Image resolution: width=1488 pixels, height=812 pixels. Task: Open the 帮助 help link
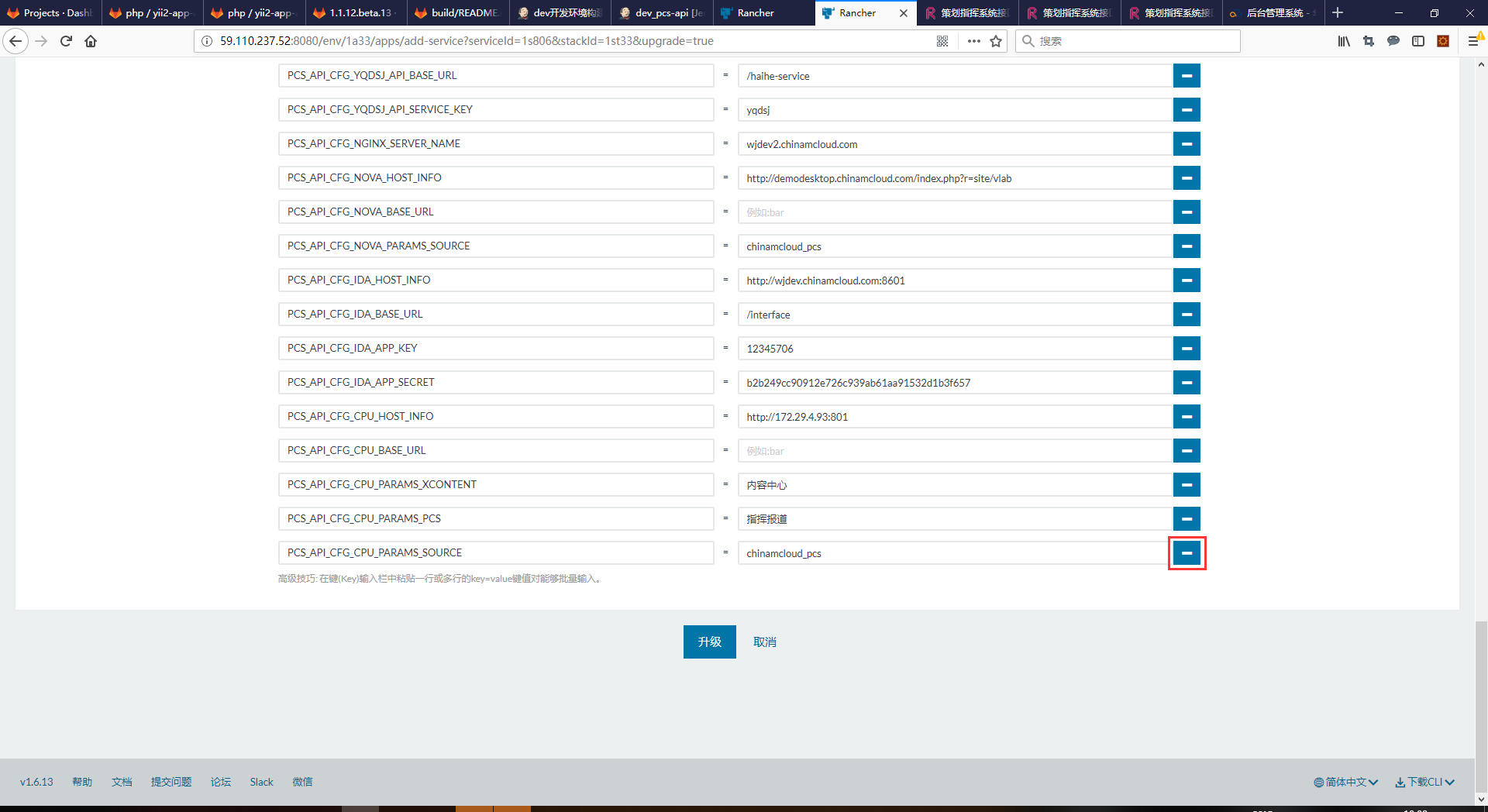82,782
